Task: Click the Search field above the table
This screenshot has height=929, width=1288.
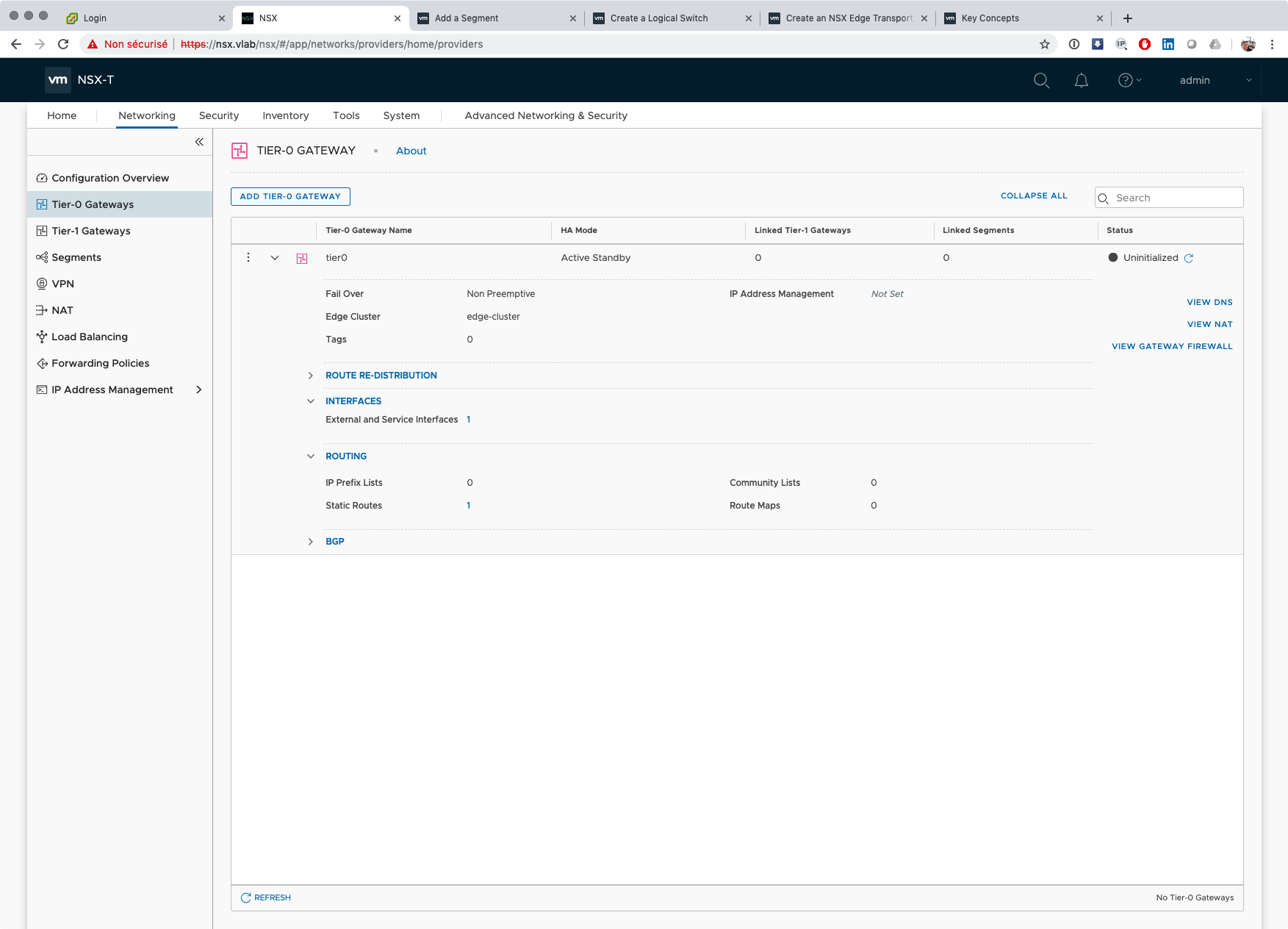Action: click(x=1176, y=198)
